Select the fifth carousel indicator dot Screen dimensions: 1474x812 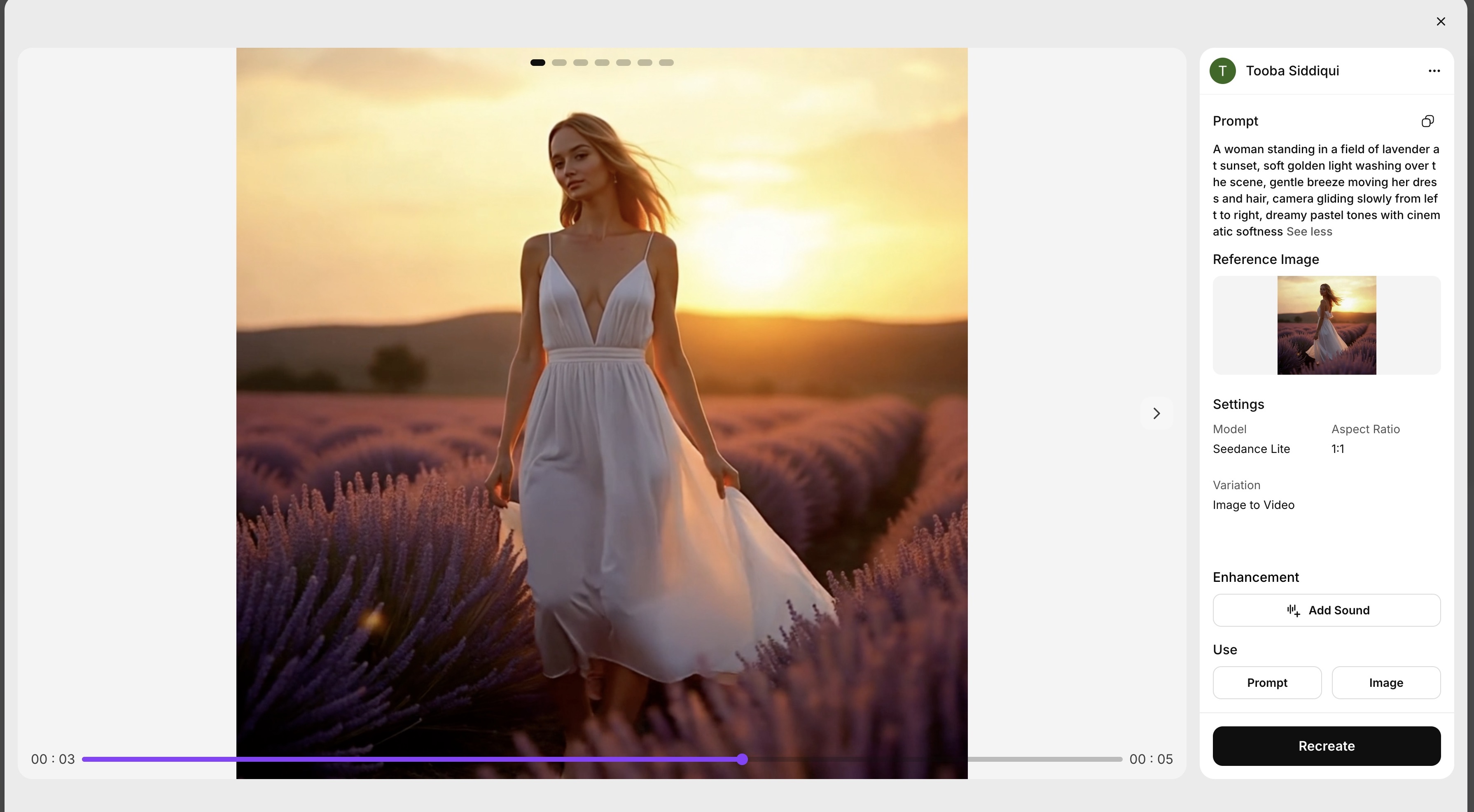coord(623,62)
